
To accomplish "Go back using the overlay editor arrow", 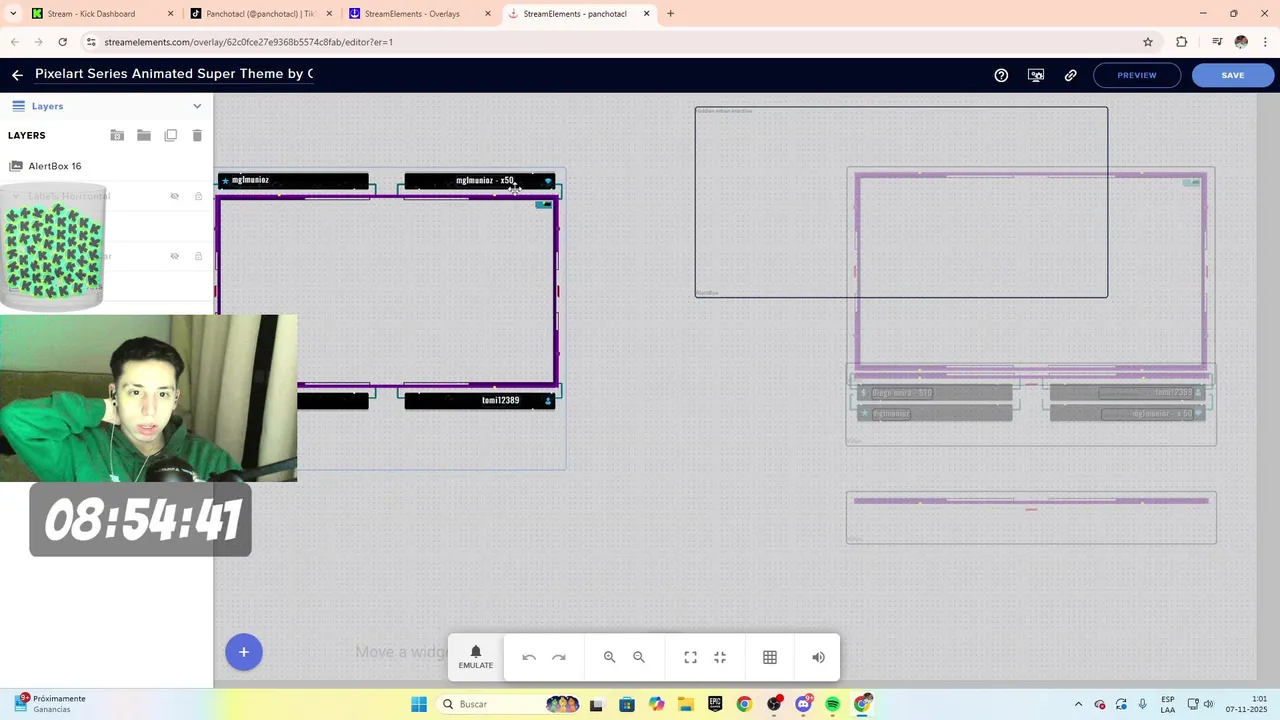I will pyautogui.click(x=17, y=75).
